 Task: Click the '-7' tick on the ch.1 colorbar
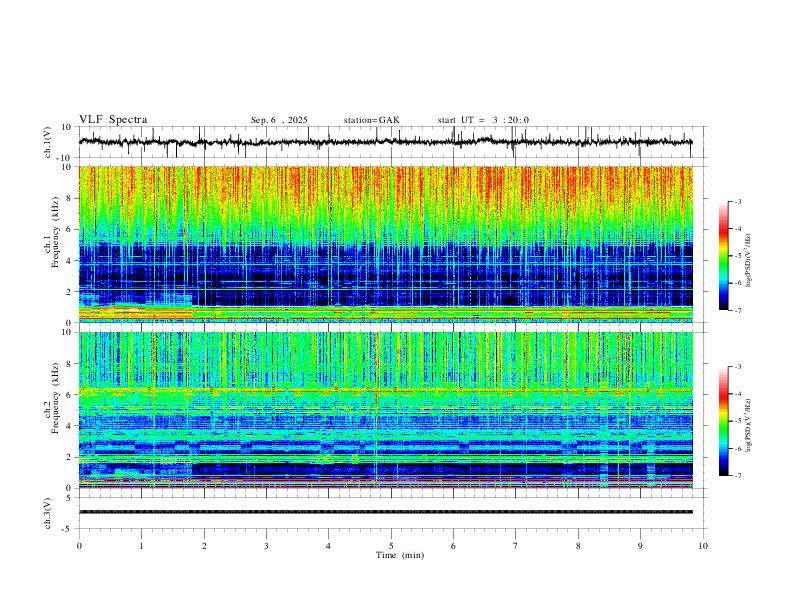[737, 310]
